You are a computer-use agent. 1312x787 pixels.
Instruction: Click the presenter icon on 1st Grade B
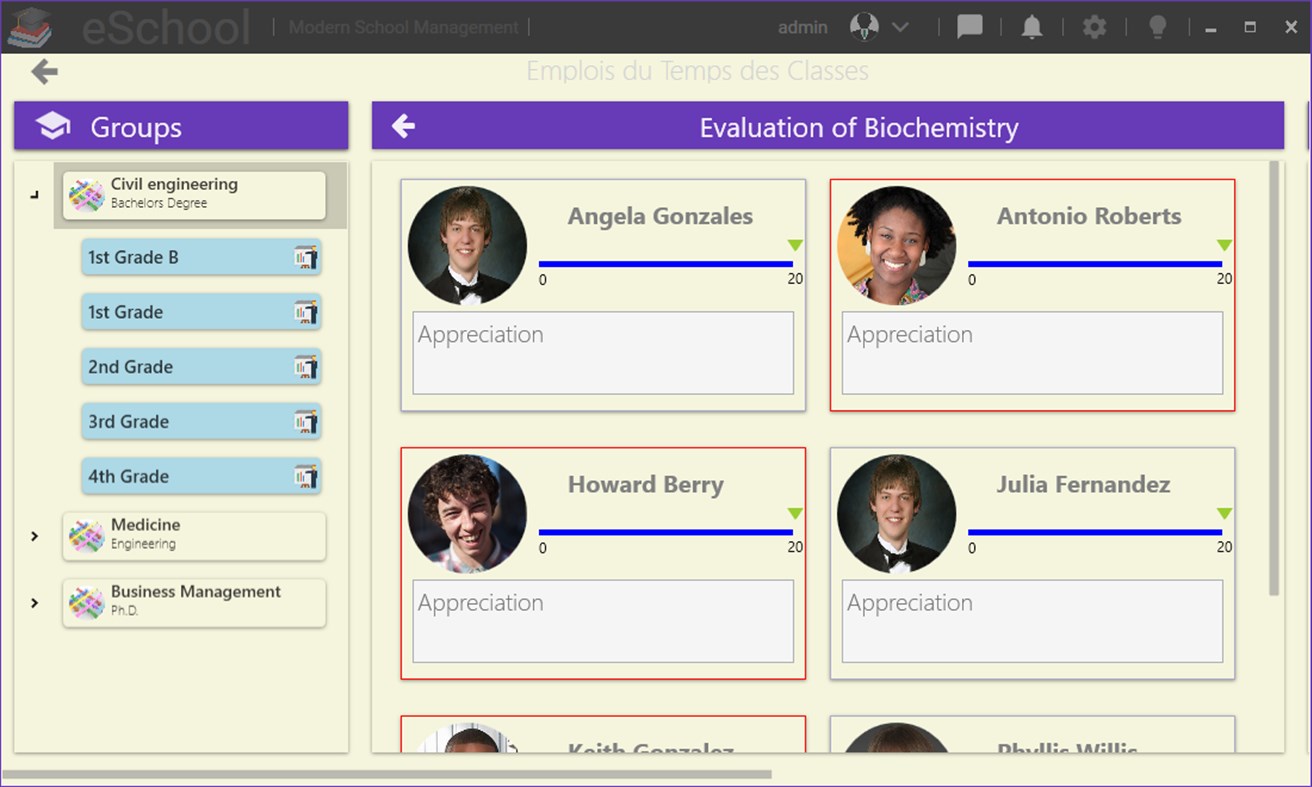(307, 257)
